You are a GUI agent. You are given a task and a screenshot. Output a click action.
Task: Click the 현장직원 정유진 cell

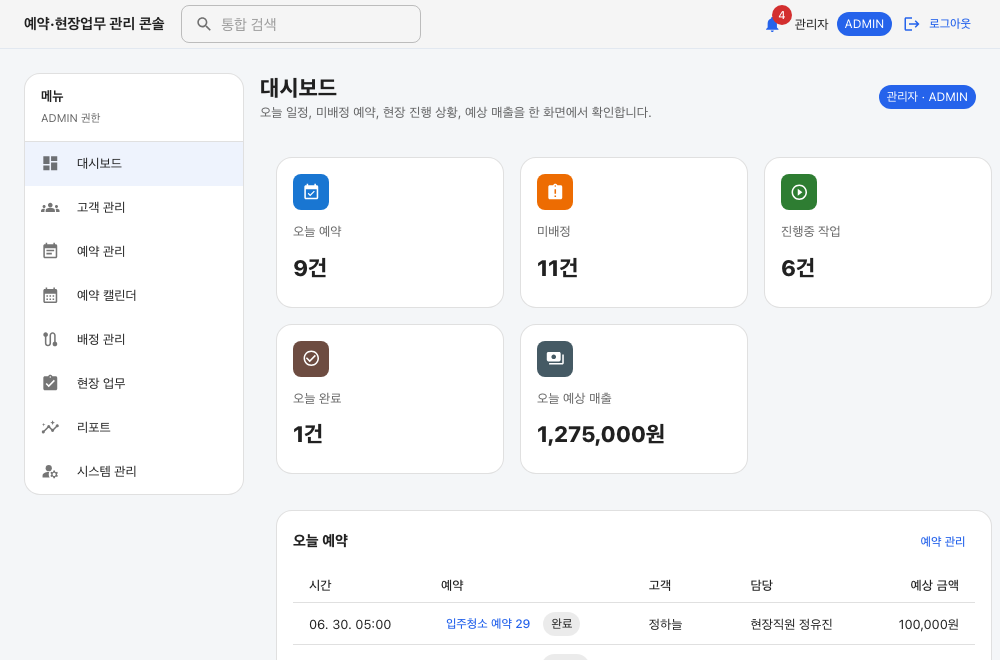click(791, 624)
